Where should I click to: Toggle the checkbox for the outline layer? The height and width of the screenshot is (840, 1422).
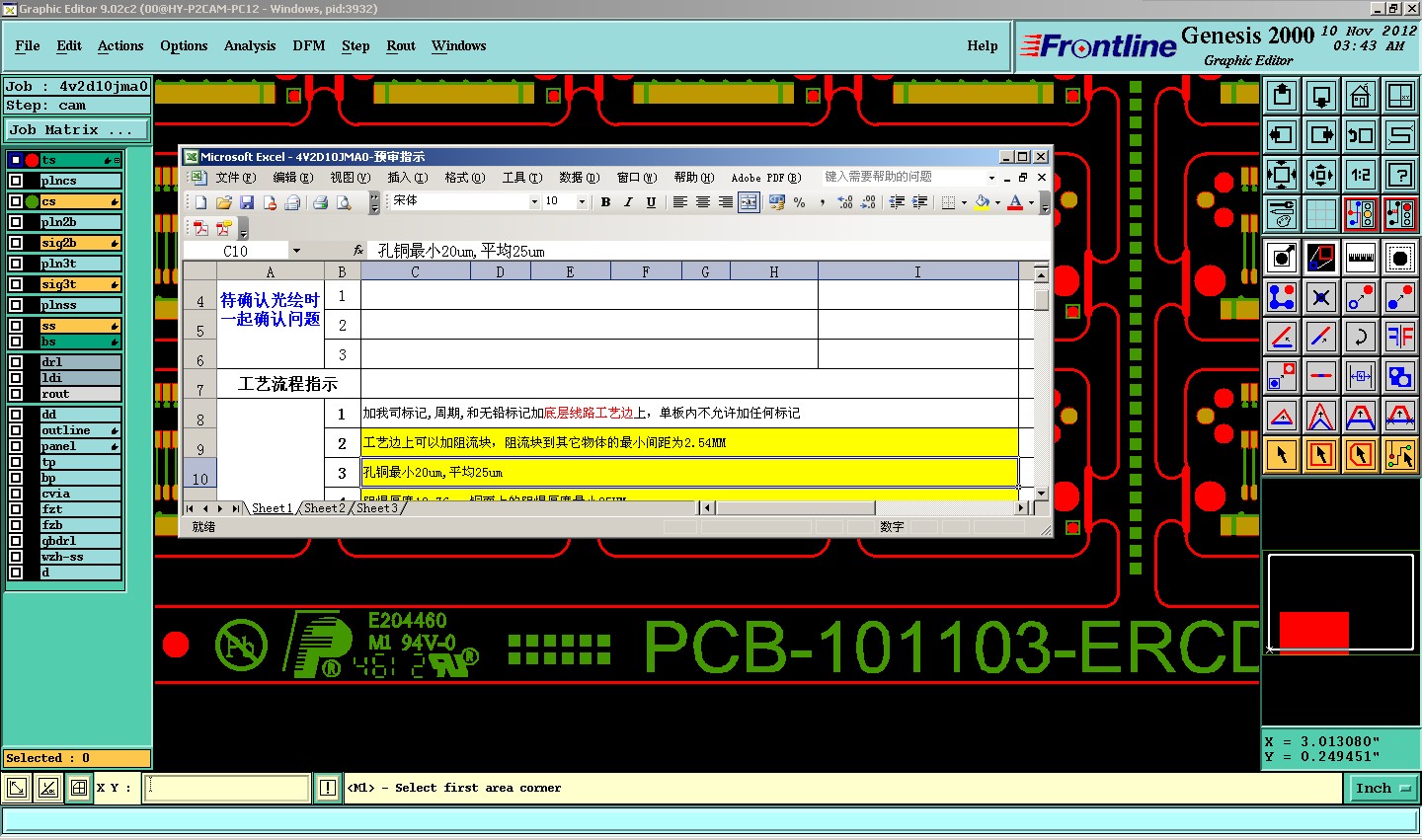(x=16, y=430)
